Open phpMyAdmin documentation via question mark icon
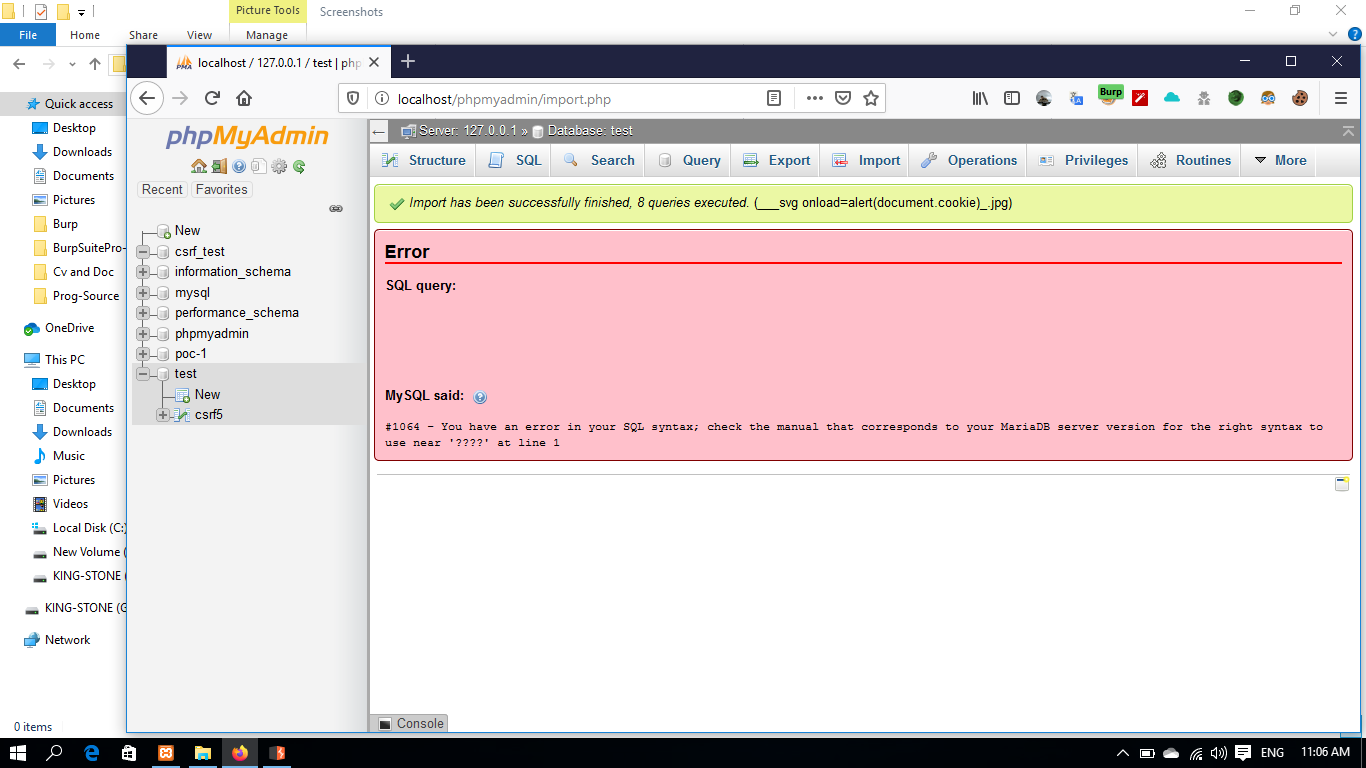 238,167
